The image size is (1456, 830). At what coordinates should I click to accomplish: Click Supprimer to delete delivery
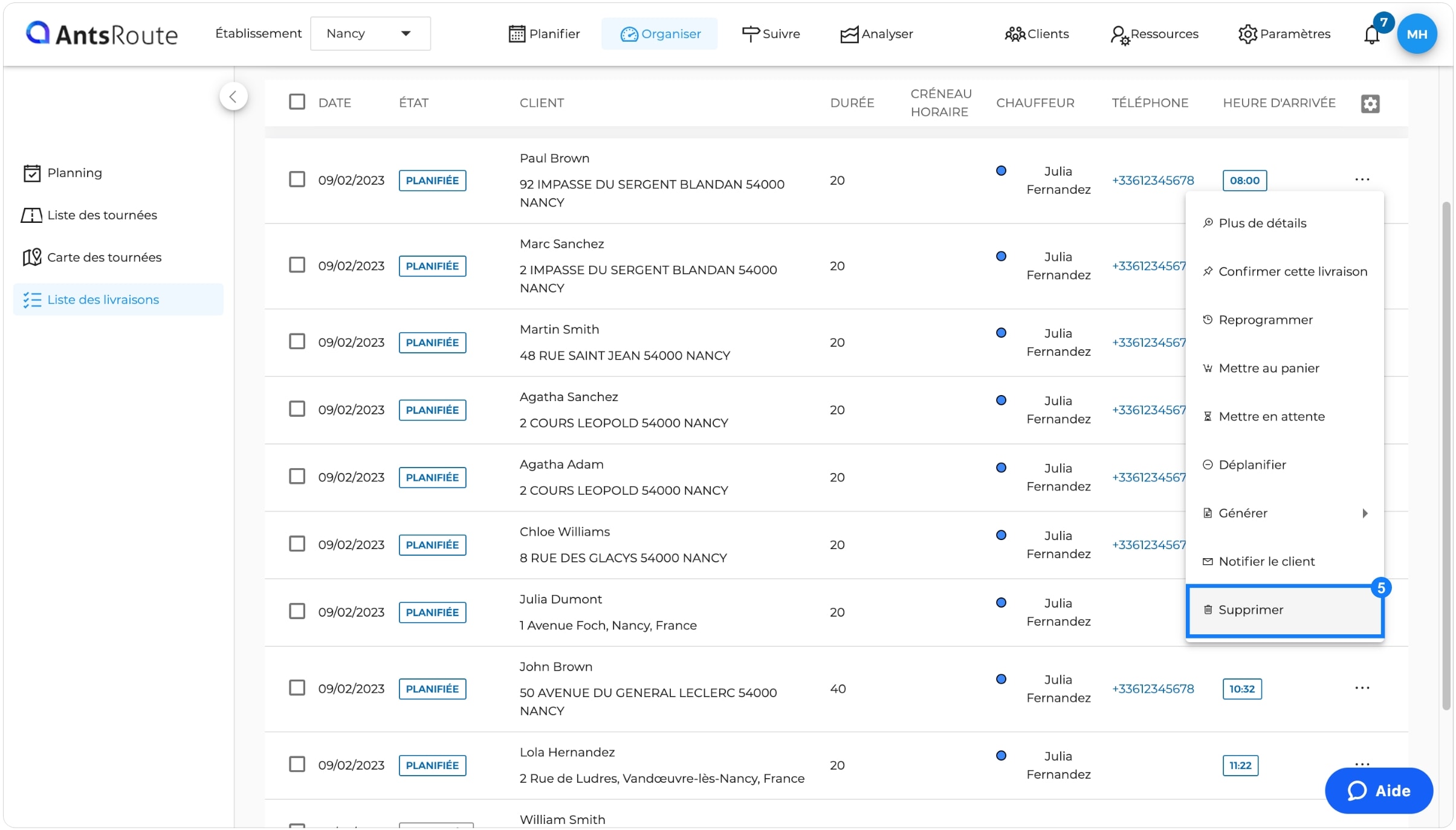(x=1284, y=610)
